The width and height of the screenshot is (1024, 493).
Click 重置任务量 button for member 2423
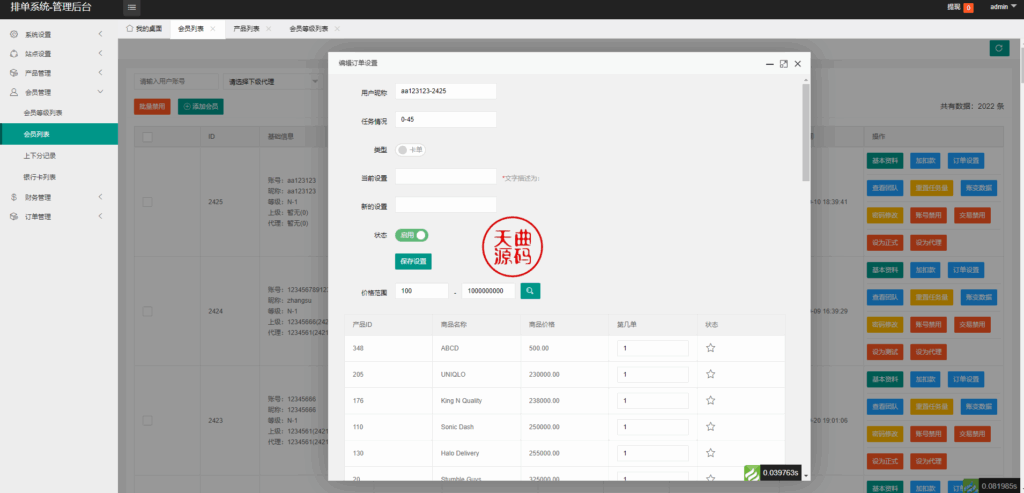(x=931, y=406)
